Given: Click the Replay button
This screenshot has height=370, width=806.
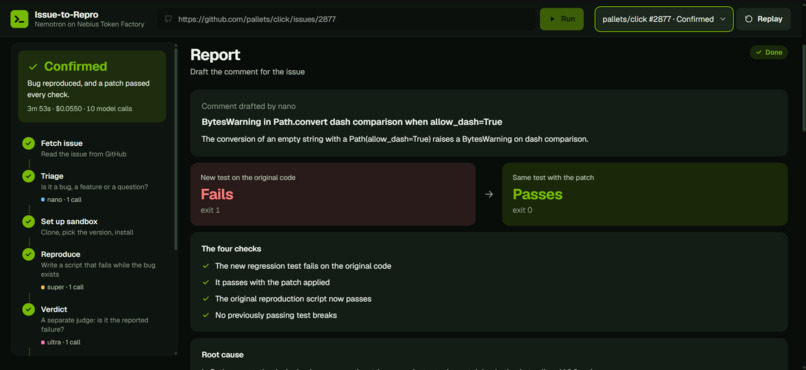Looking at the screenshot, I should (x=763, y=19).
